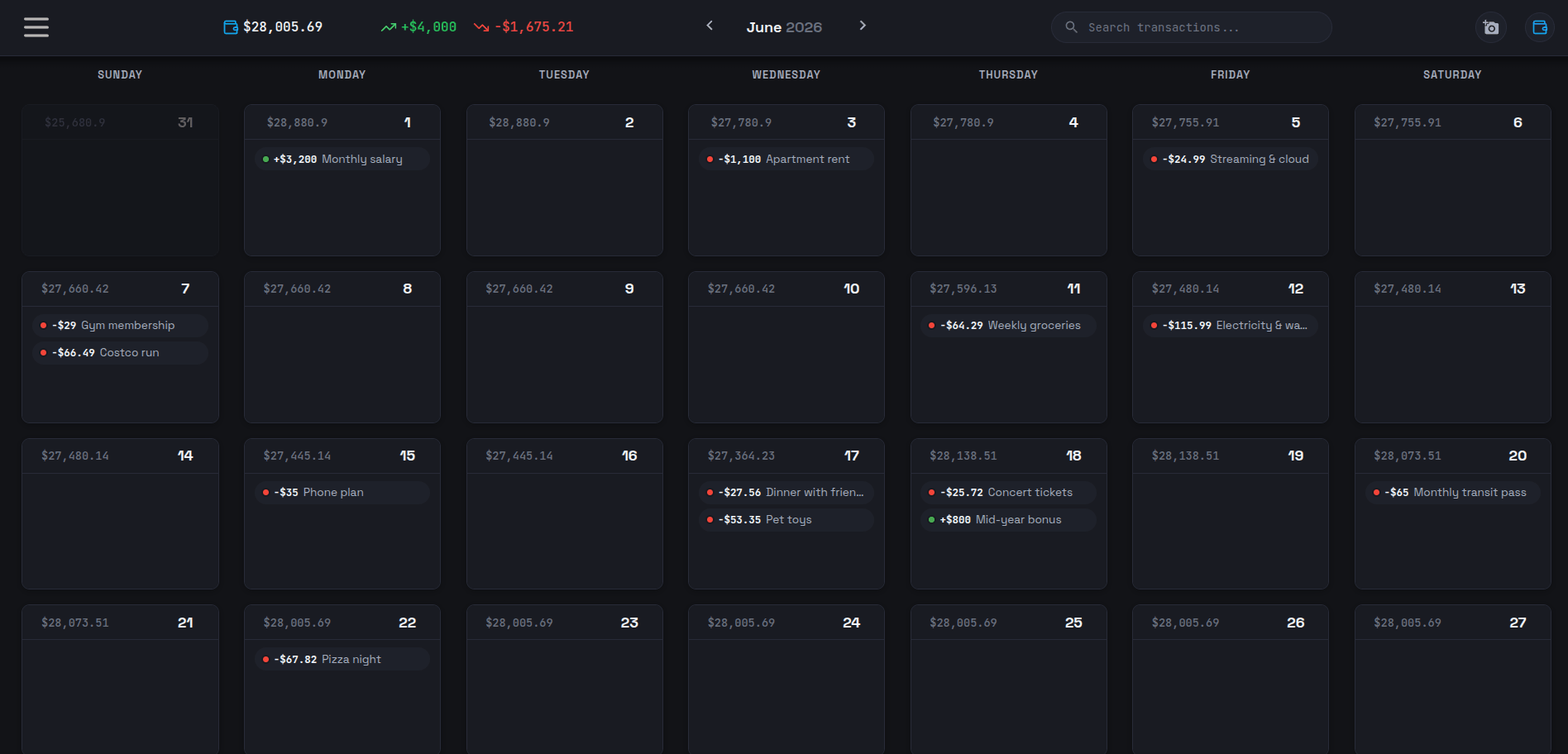The width and height of the screenshot is (1568, 754).
Task: Open the Pet toys transaction
Action: pyautogui.click(x=786, y=520)
